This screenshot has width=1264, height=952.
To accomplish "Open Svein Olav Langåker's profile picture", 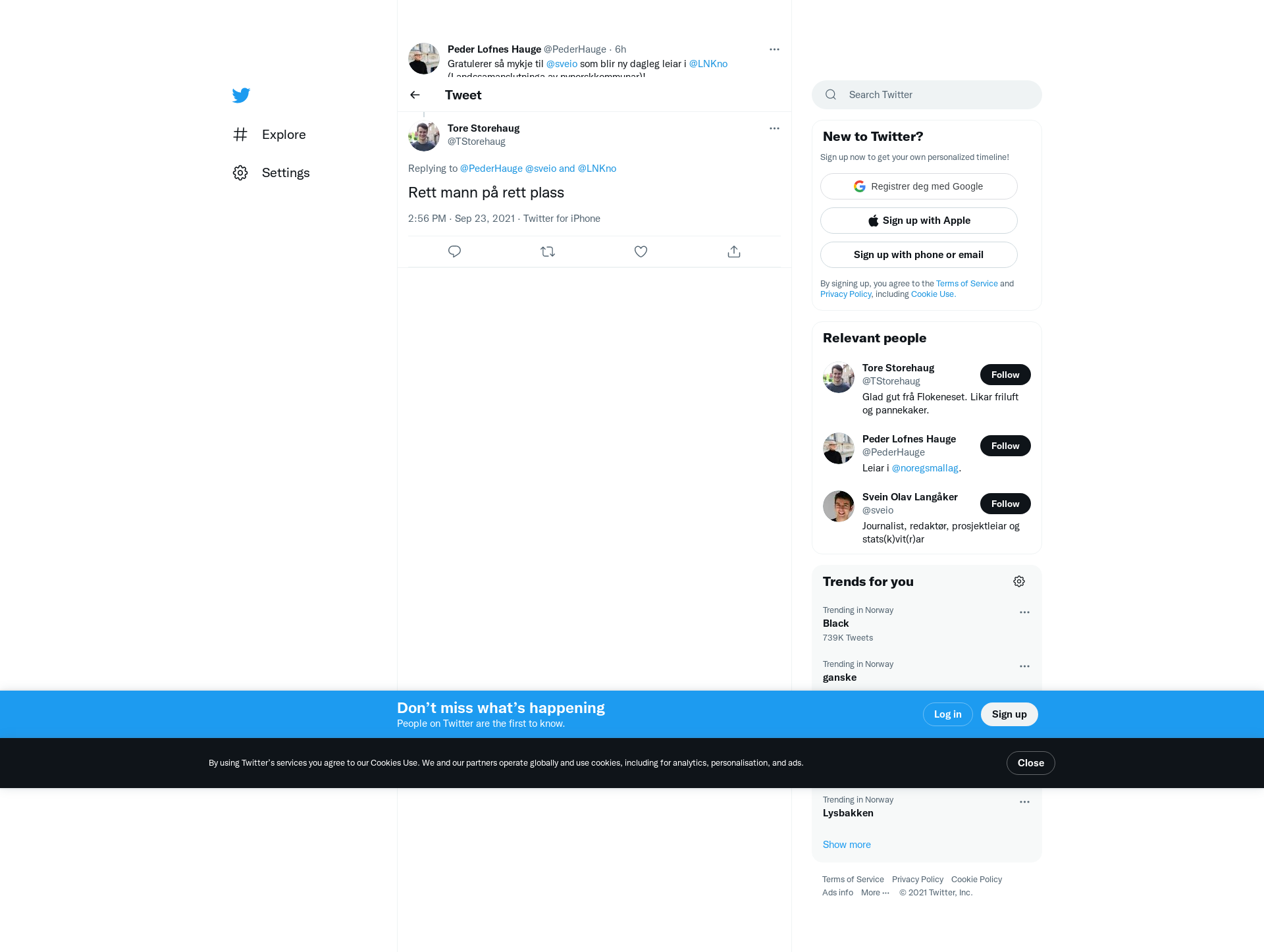I will (x=839, y=506).
